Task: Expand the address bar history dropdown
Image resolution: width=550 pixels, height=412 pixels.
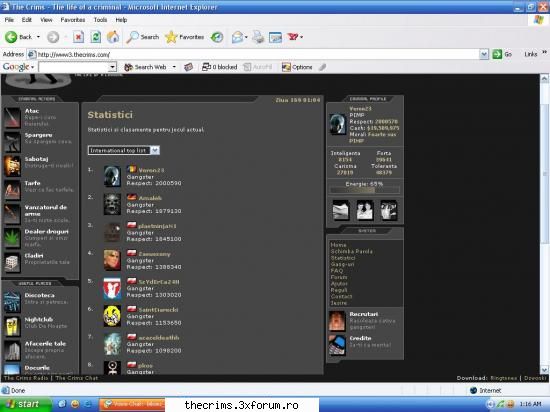Action: point(484,54)
